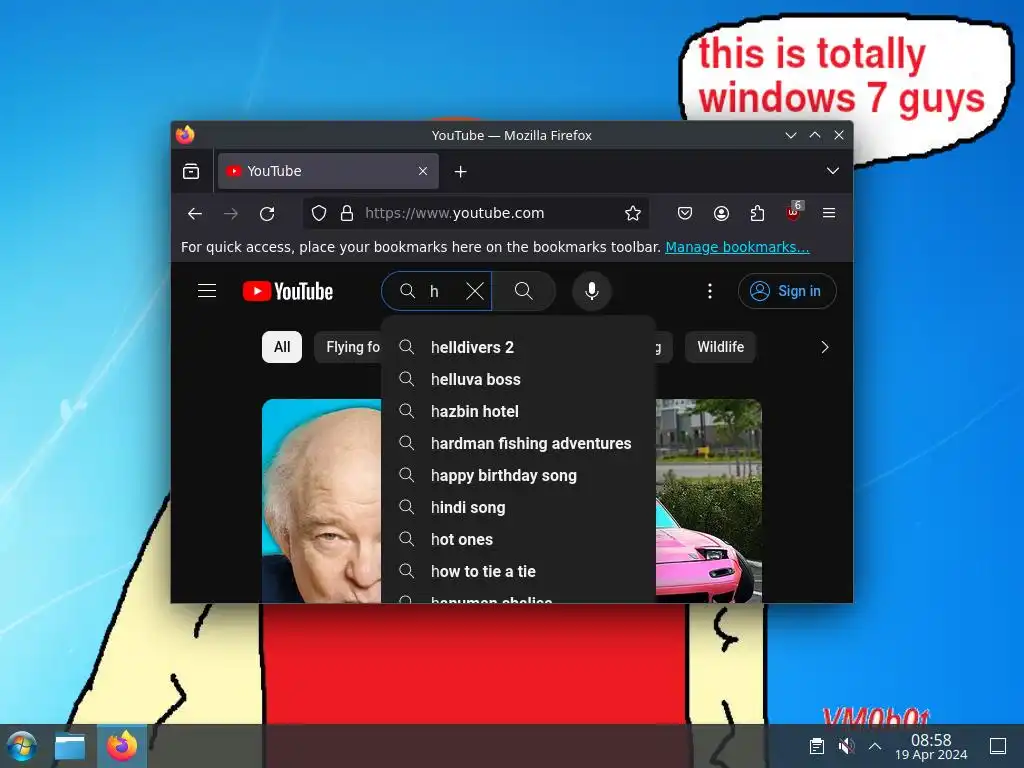This screenshot has height=768, width=1024.
Task: Close the YouTube tab
Action: point(423,171)
